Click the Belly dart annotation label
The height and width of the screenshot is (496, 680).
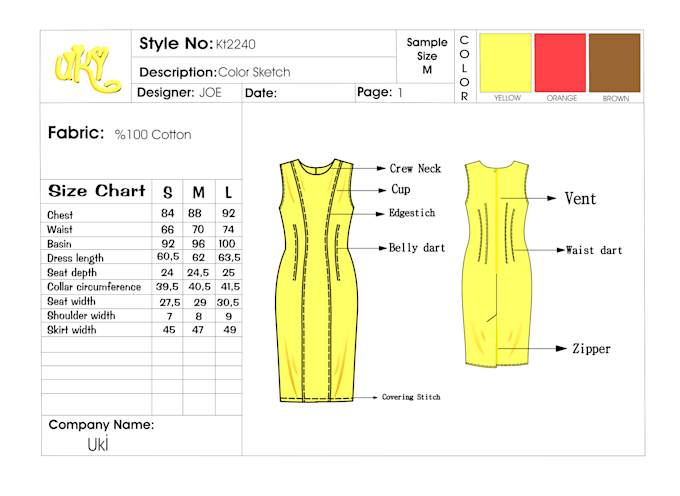pyautogui.click(x=417, y=248)
